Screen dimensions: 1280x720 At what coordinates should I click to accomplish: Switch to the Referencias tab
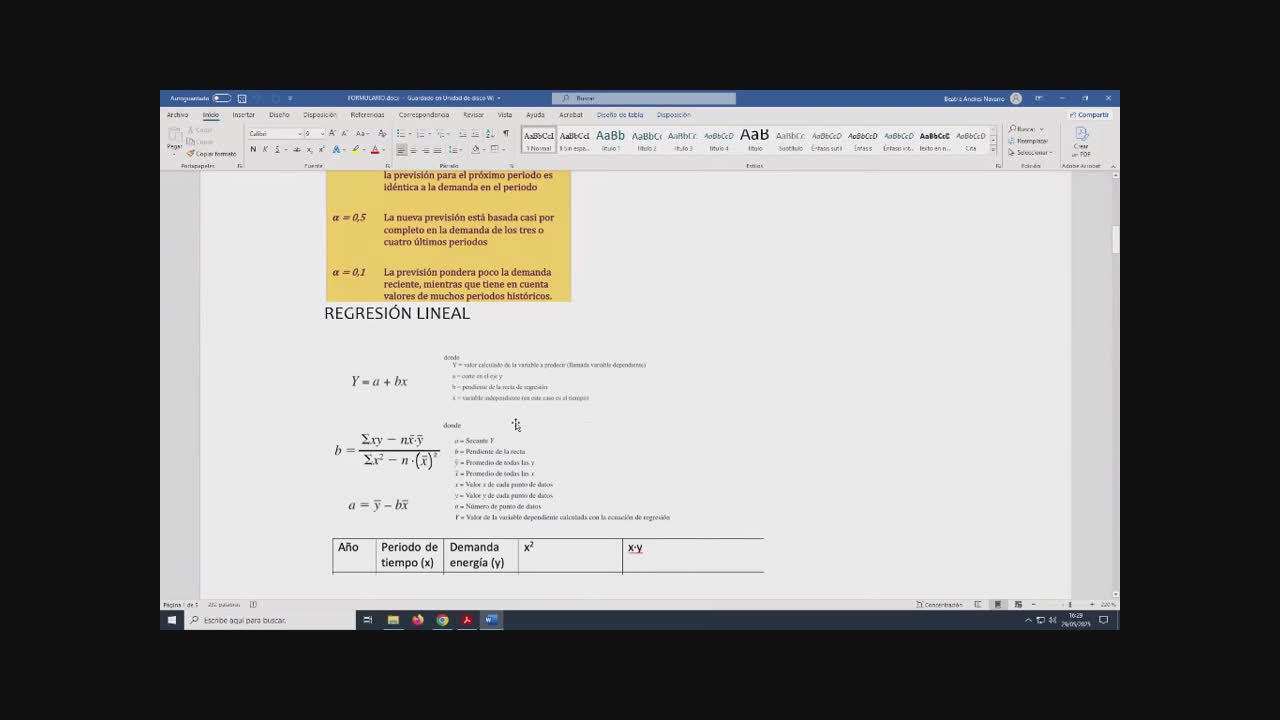(x=367, y=115)
